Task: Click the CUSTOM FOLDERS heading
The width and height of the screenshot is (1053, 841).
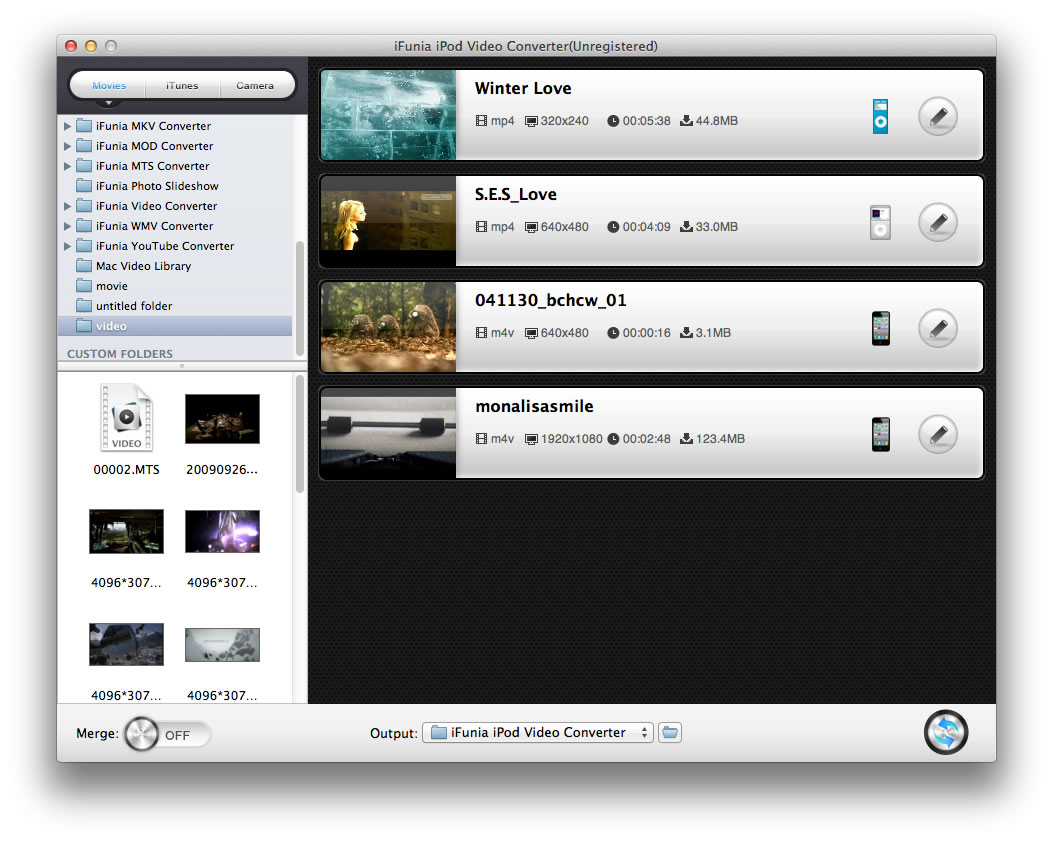Action: [x=120, y=353]
